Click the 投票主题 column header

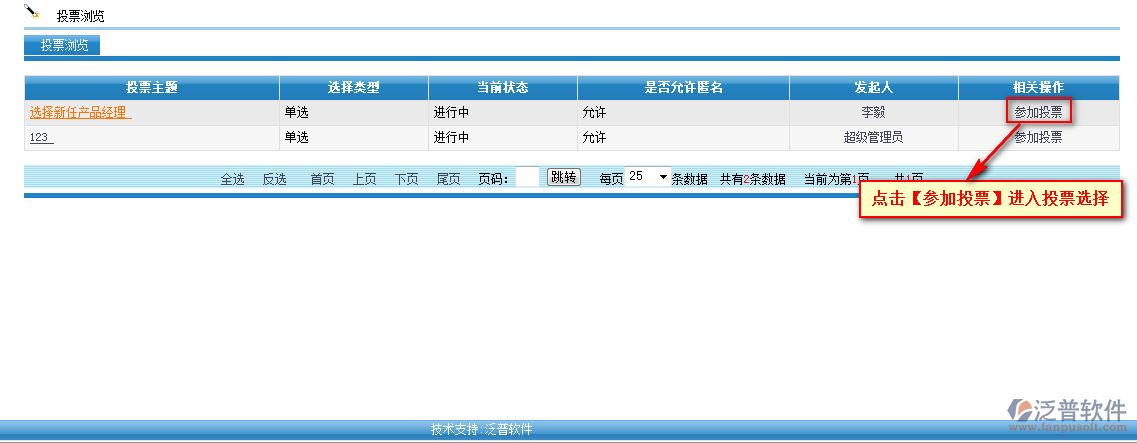(x=152, y=88)
